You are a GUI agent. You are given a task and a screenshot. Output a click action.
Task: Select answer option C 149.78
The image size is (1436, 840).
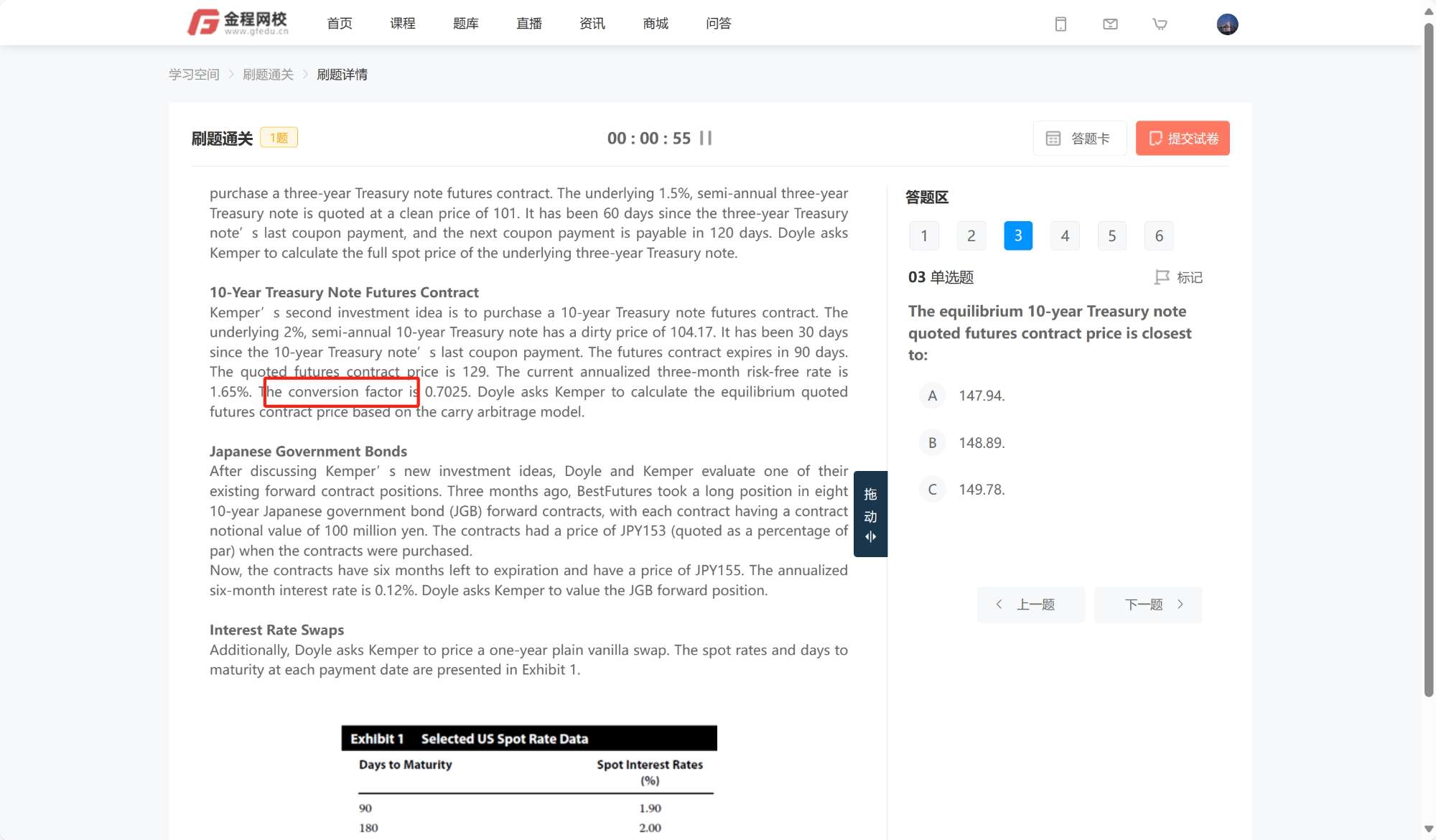pyautogui.click(x=932, y=490)
